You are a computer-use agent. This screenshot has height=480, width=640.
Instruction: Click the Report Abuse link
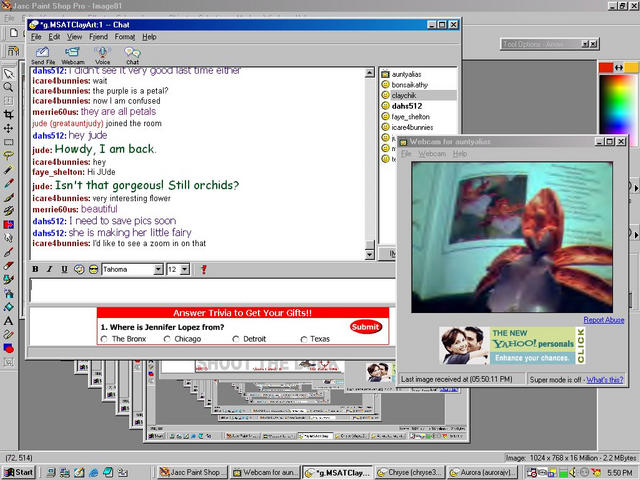tap(604, 320)
